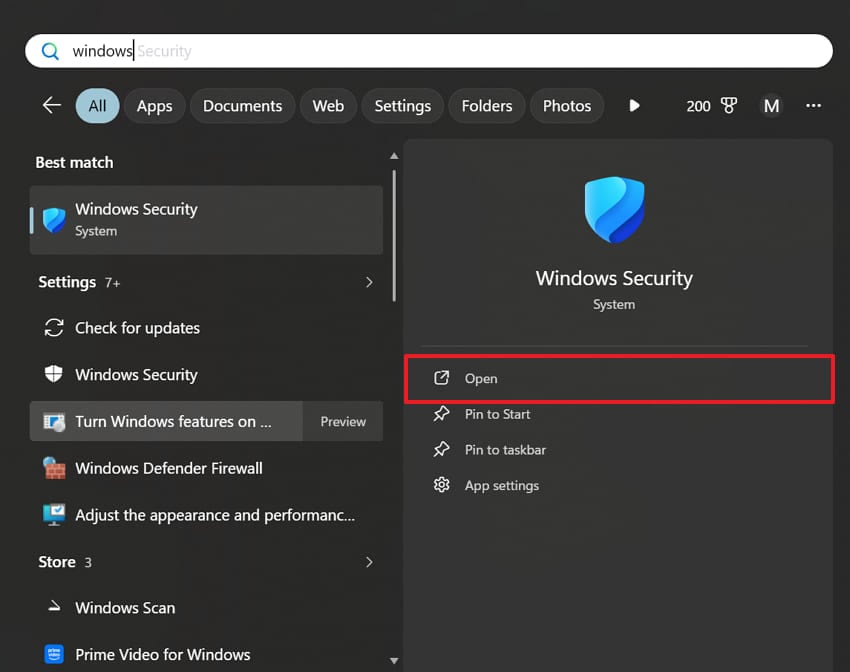Screen dimensions: 850x672
Task: Show overflow filters via the arrow
Action: pyautogui.click(x=635, y=105)
